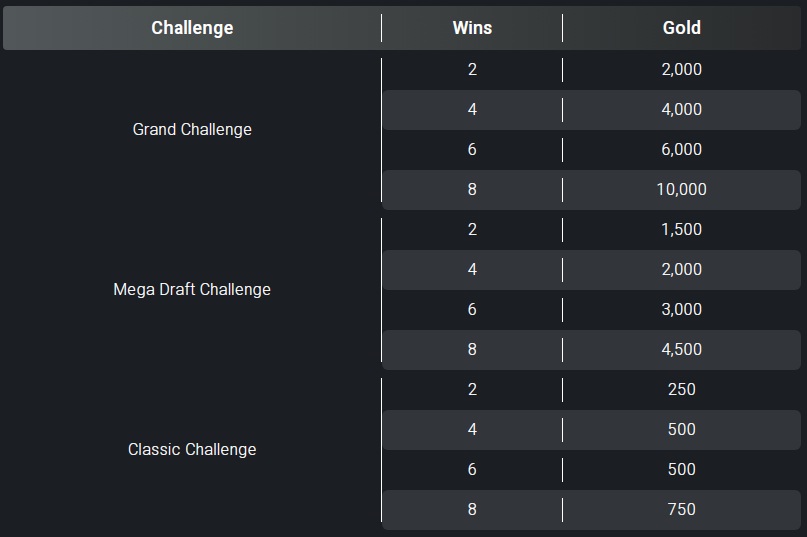Click Grand Challenge's 2,000 gold cell
Viewport: 807px width, 537px height.
click(681, 70)
